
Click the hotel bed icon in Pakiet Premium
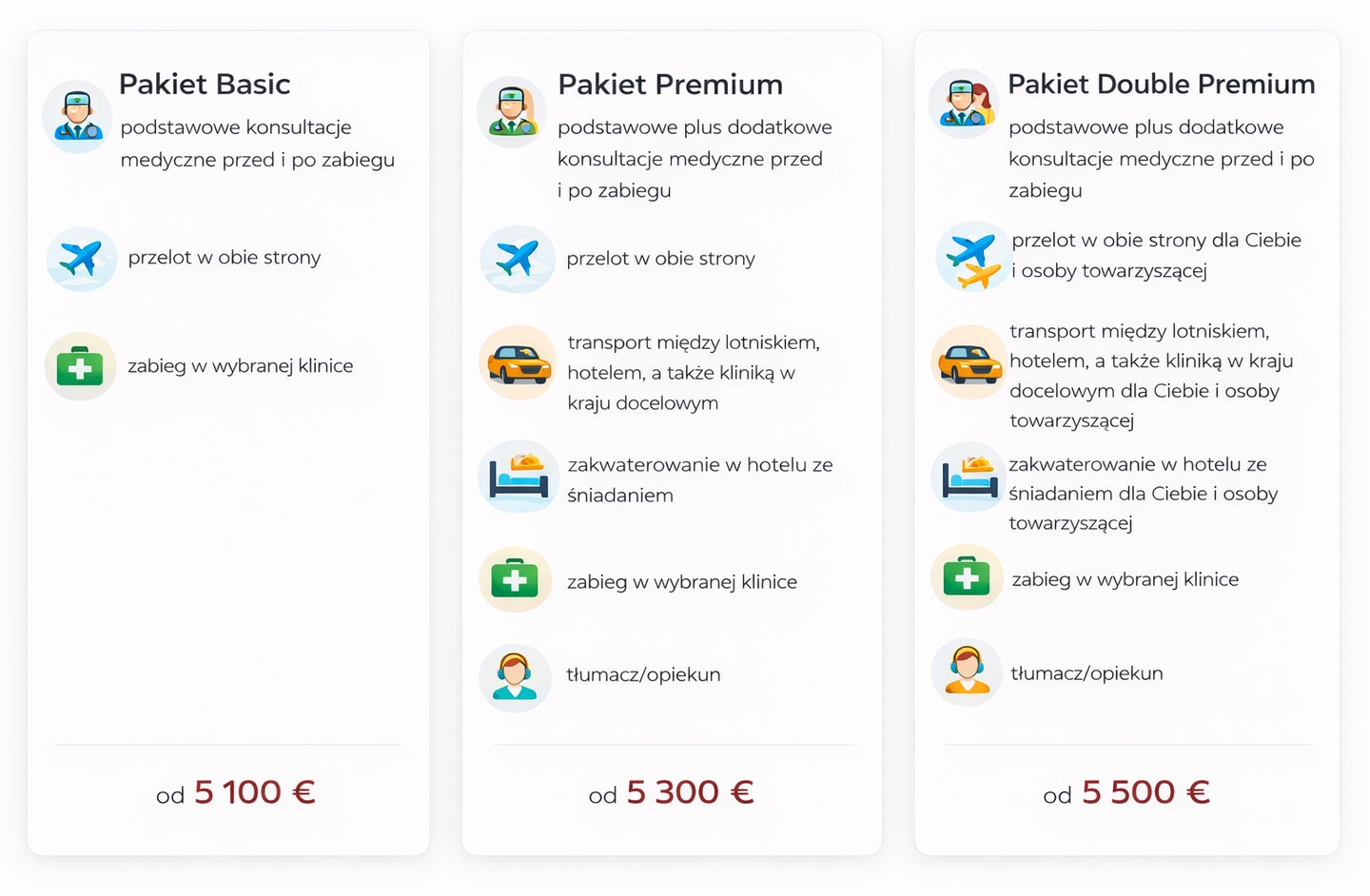point(518,476)
